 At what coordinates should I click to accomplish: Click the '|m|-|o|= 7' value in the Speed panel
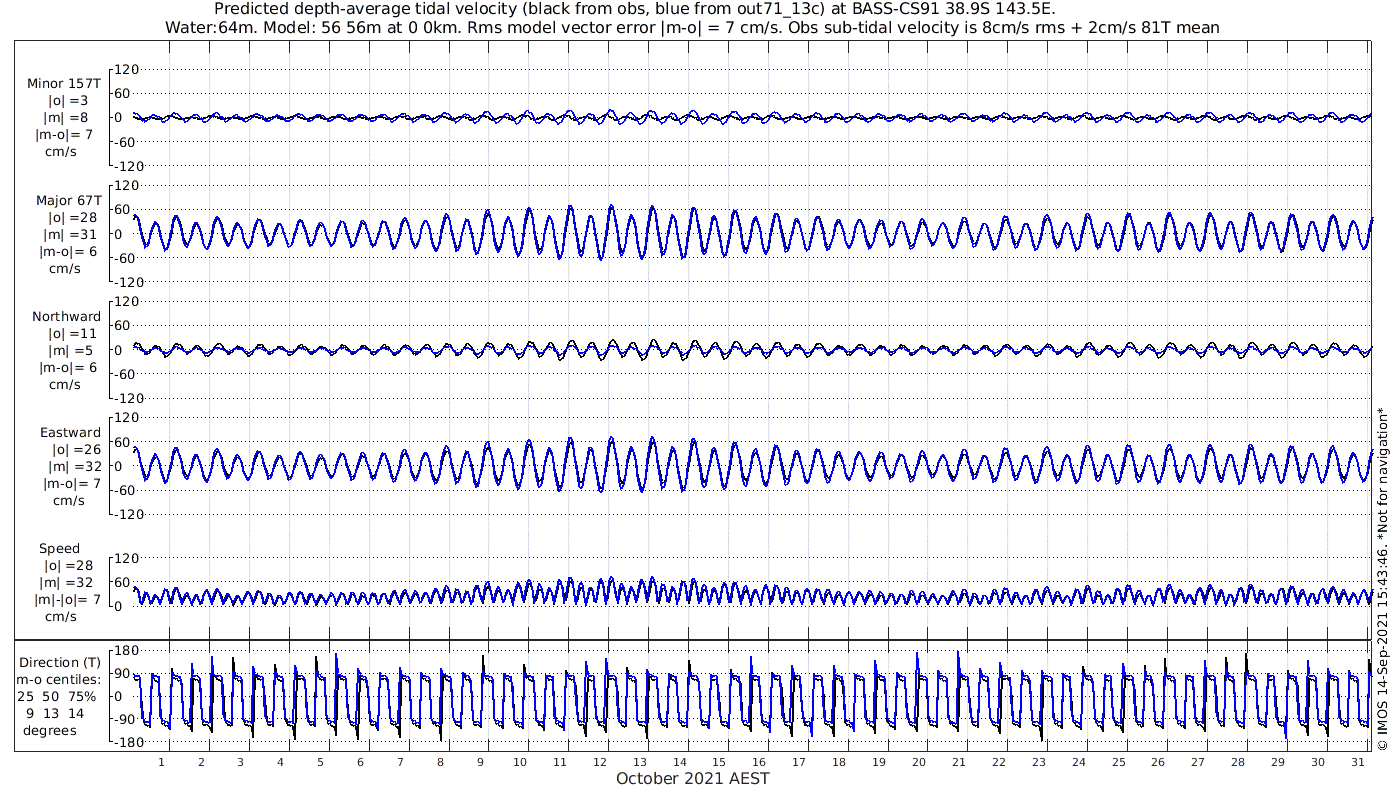pyautogui.click(x=67, y=599)
